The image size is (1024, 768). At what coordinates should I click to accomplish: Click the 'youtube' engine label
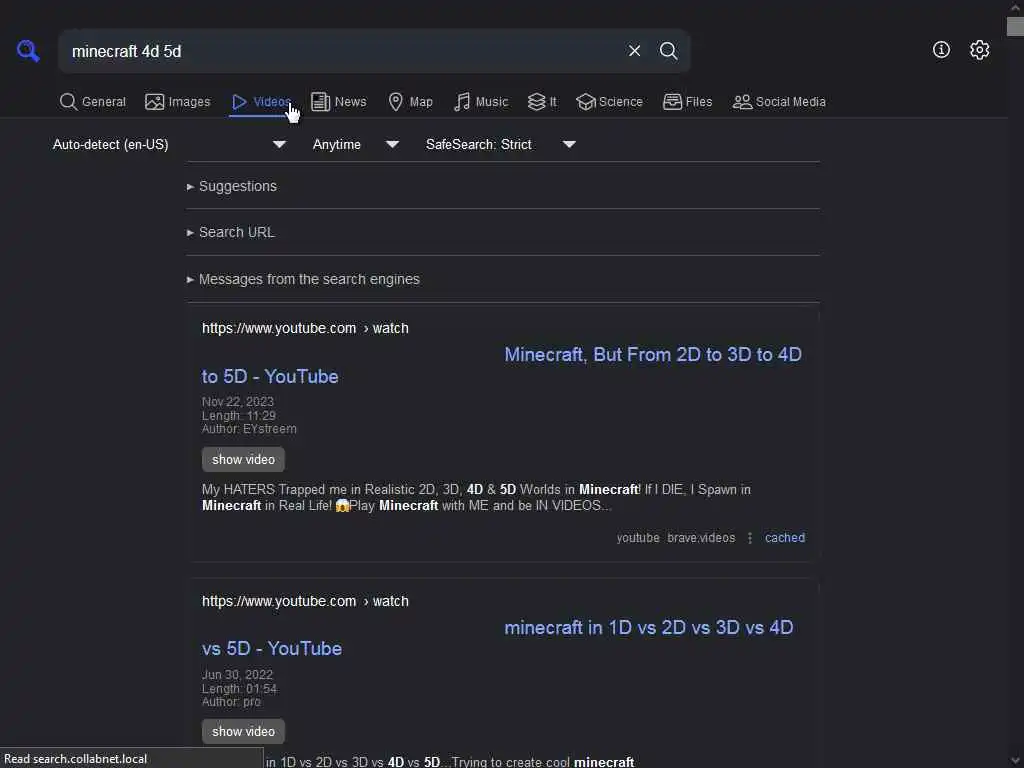[x=638, y=538]
